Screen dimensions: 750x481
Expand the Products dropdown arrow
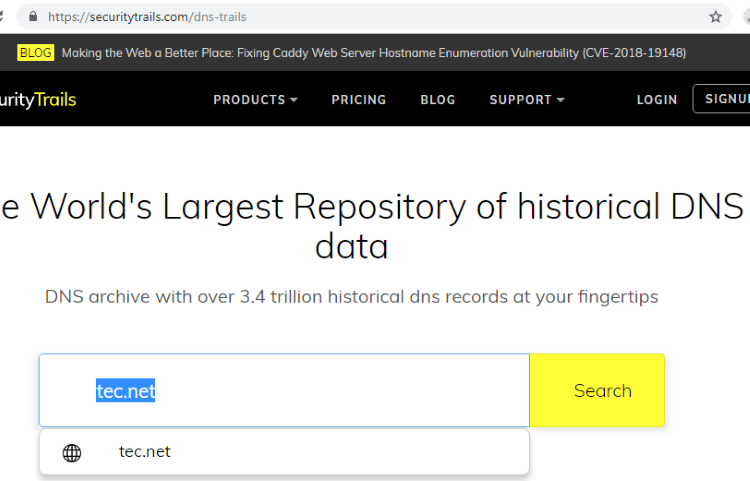point(294,99)
